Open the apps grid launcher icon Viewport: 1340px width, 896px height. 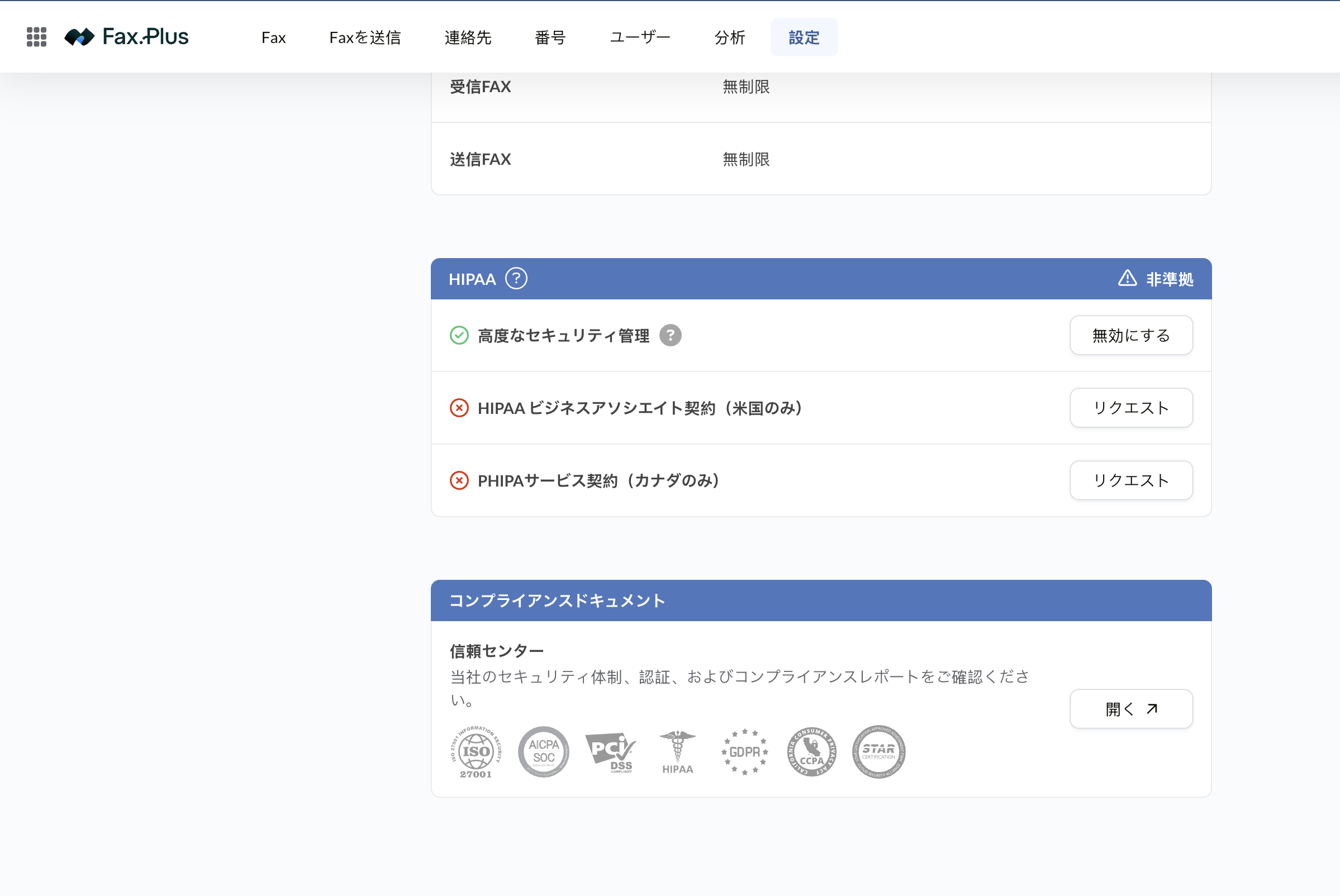point(36,37)
